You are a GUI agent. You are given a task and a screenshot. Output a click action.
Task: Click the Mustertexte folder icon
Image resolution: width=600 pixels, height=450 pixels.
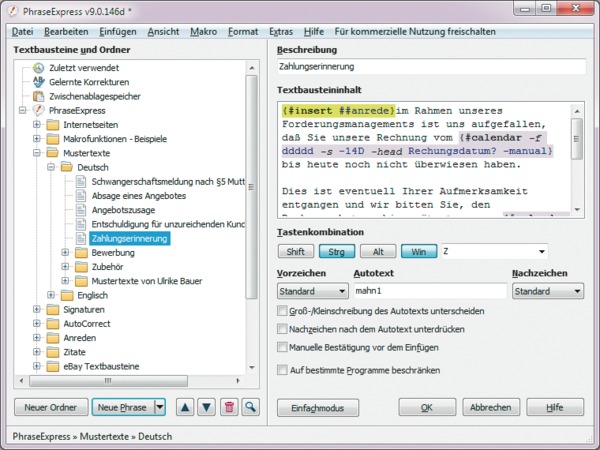click(53, 153)
